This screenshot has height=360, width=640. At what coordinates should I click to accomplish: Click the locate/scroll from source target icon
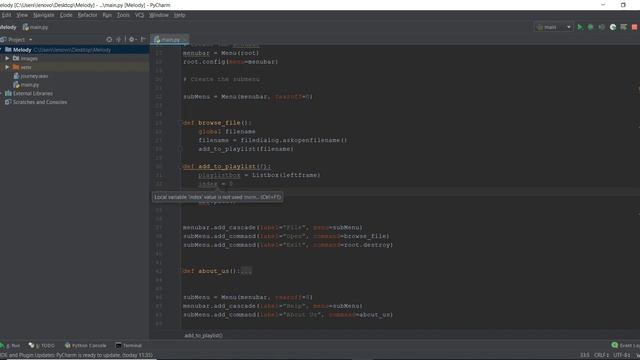(109, 40)
